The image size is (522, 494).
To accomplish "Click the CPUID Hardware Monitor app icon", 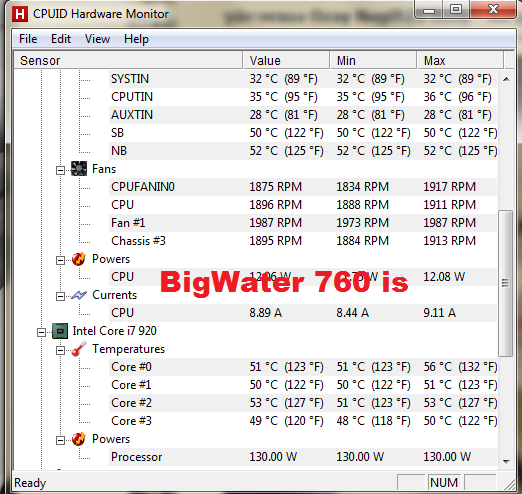I will click(20, 14).
